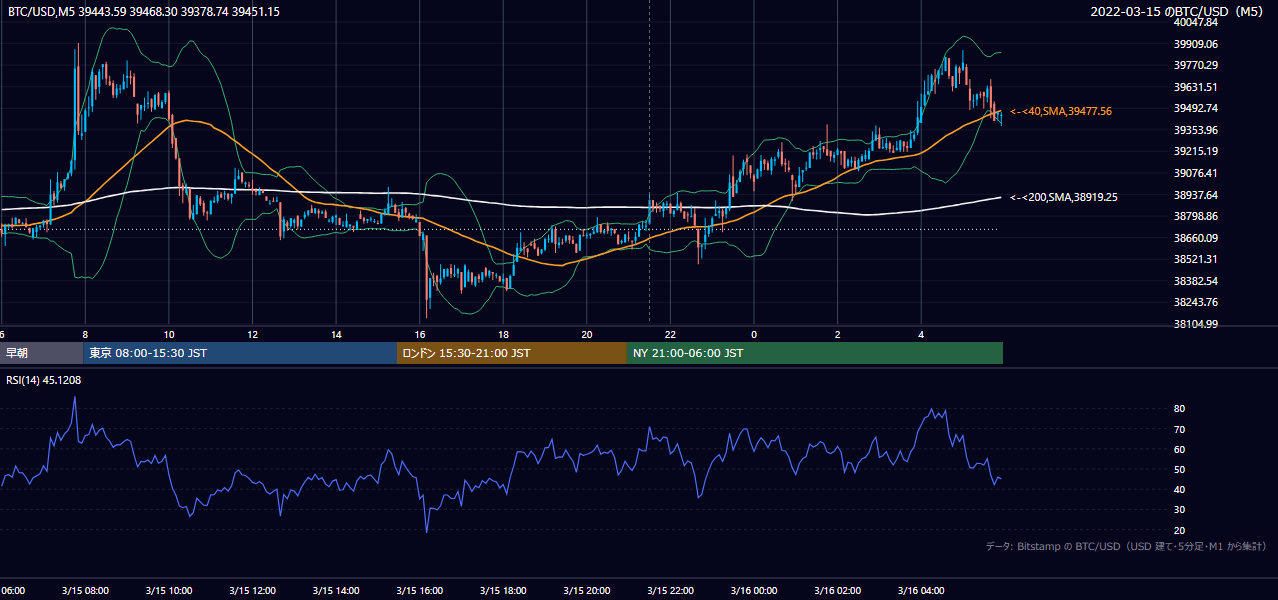Click the bottom time label 3/16 00:00
The height and width of the screenshot is (600, 1278).
754,591
